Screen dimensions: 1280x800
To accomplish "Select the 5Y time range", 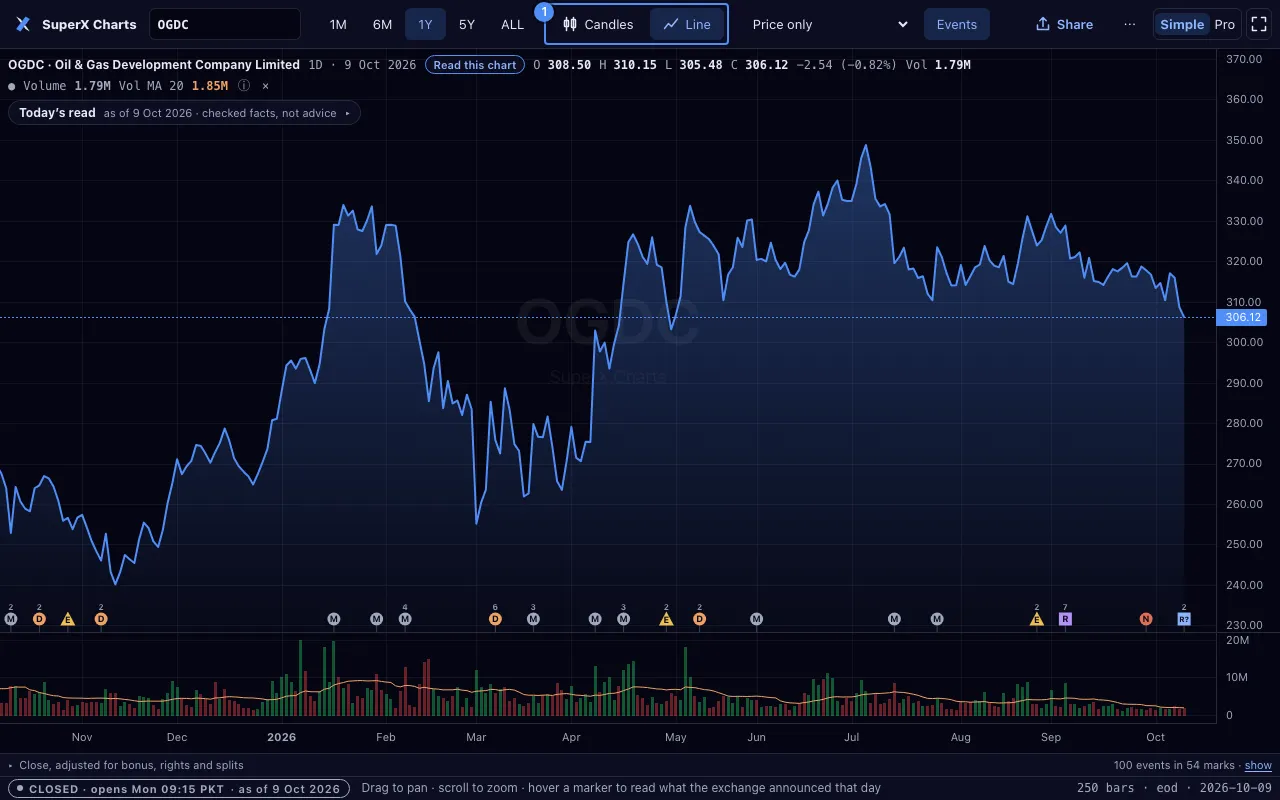I will (467, 24).
